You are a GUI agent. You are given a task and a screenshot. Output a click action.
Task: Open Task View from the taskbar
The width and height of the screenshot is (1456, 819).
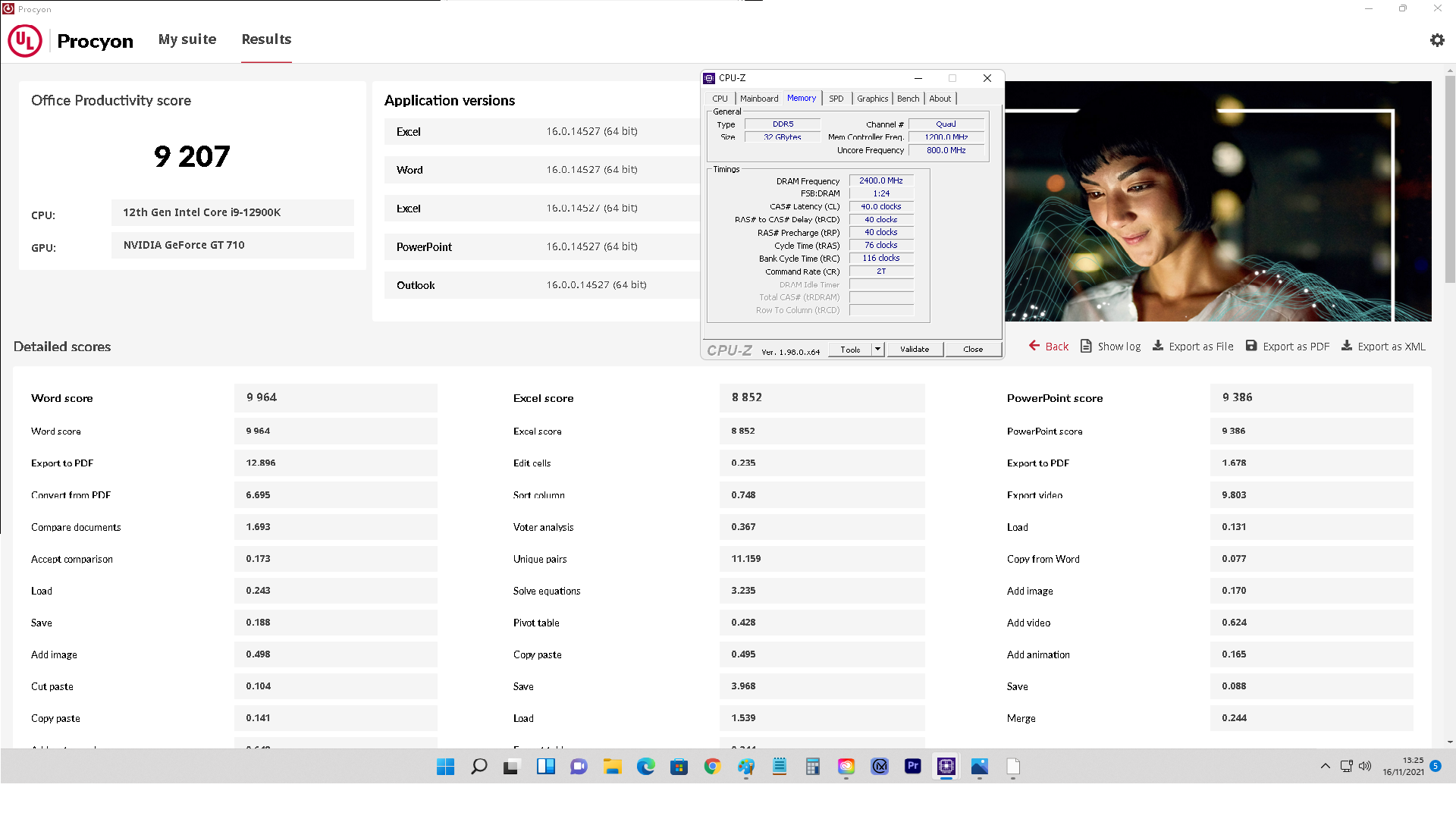[511, 767]
